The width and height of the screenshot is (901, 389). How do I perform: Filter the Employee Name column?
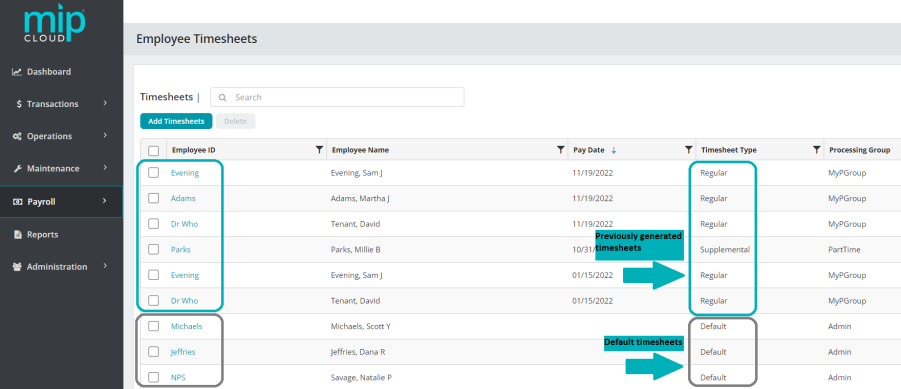(561, 150)
